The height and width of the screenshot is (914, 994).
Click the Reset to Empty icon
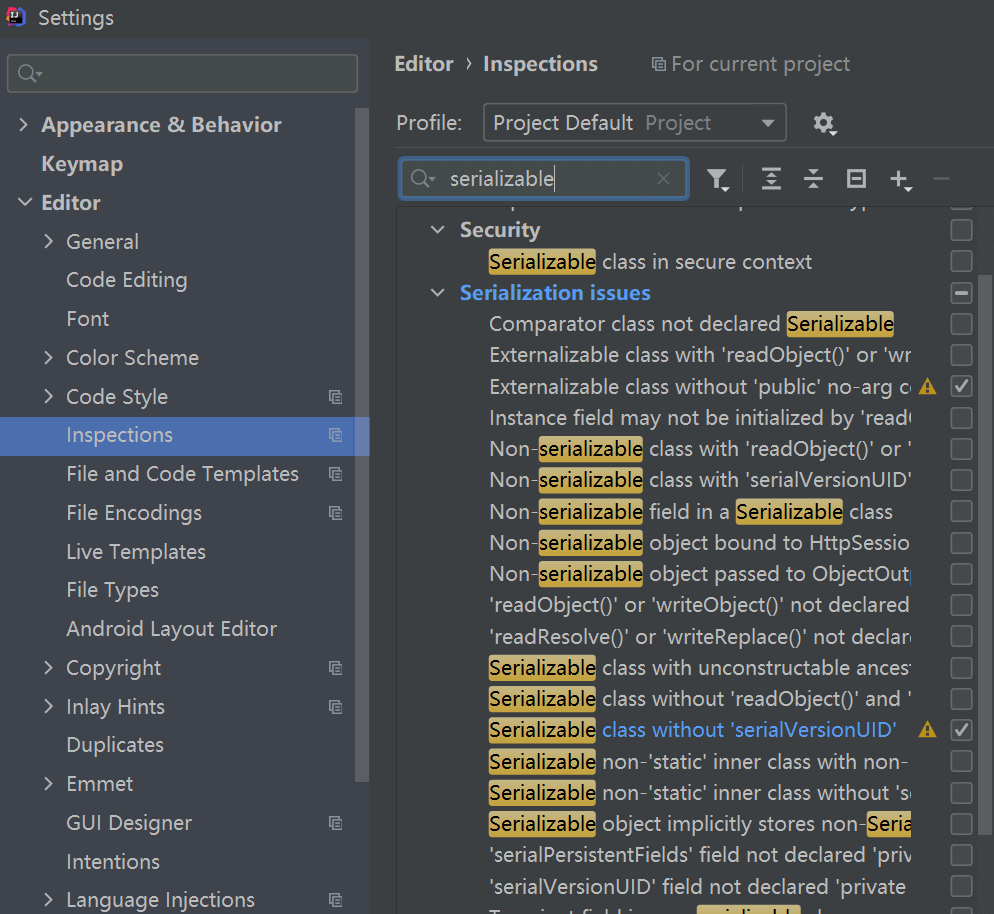(x=856, y=179)
